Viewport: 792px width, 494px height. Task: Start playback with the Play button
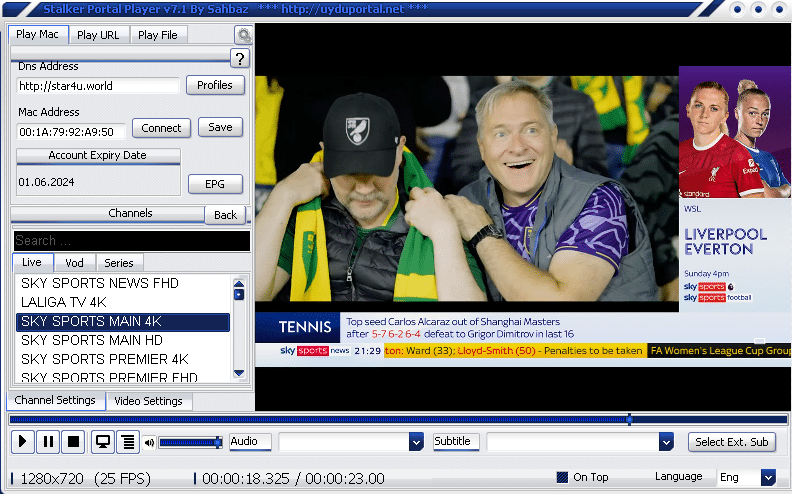[23, 442]
